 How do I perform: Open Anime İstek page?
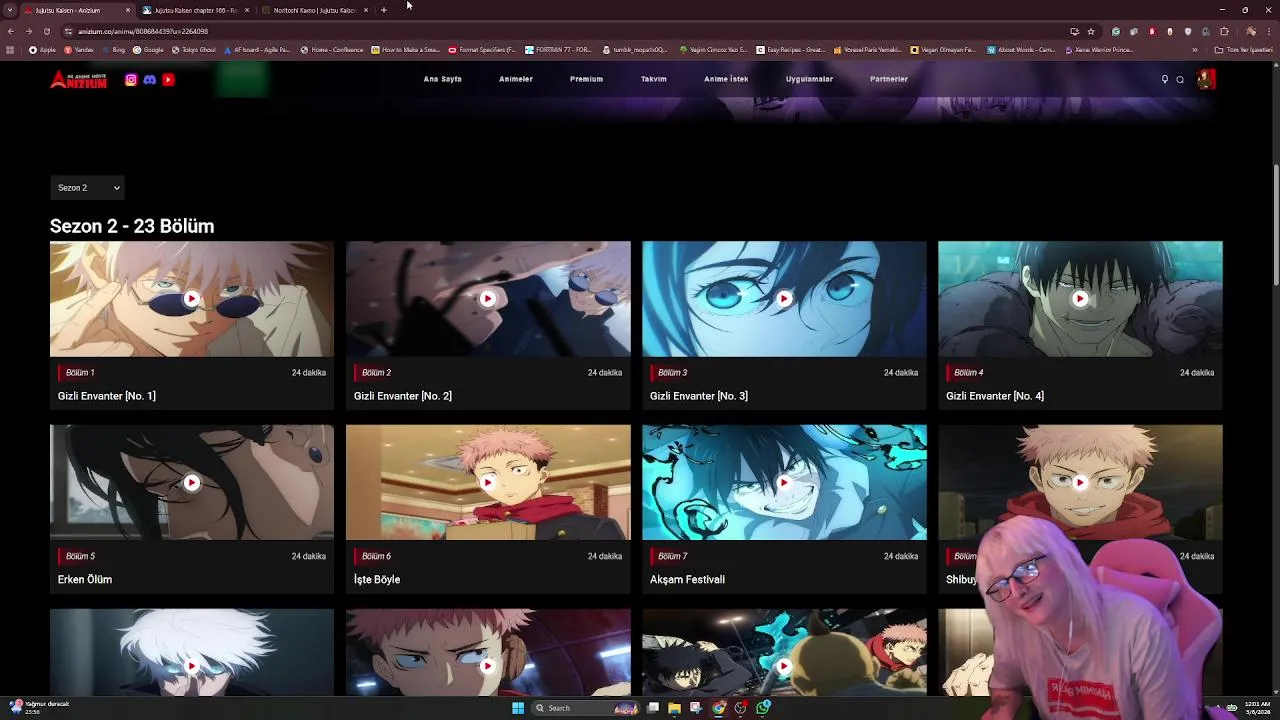click(x=726, y=79)
